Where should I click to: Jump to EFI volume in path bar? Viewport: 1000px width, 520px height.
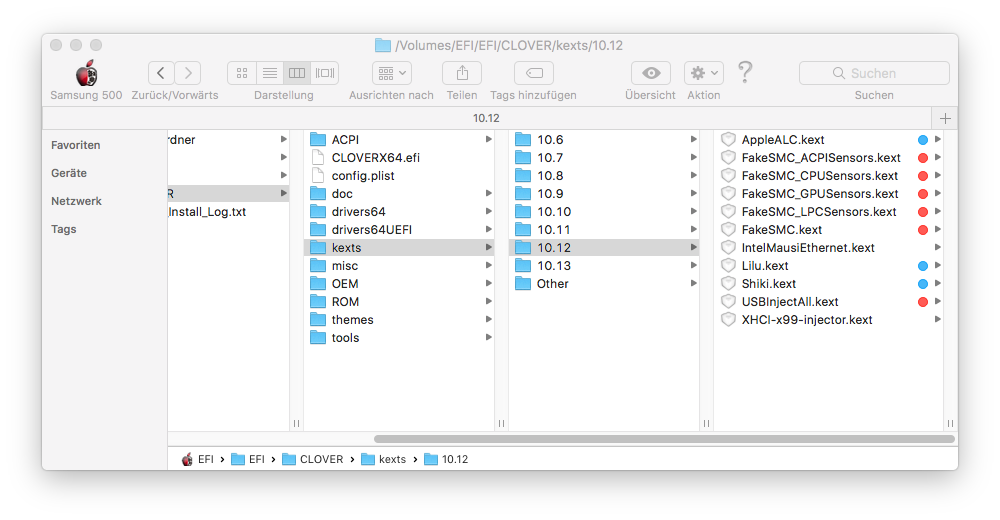198,459
